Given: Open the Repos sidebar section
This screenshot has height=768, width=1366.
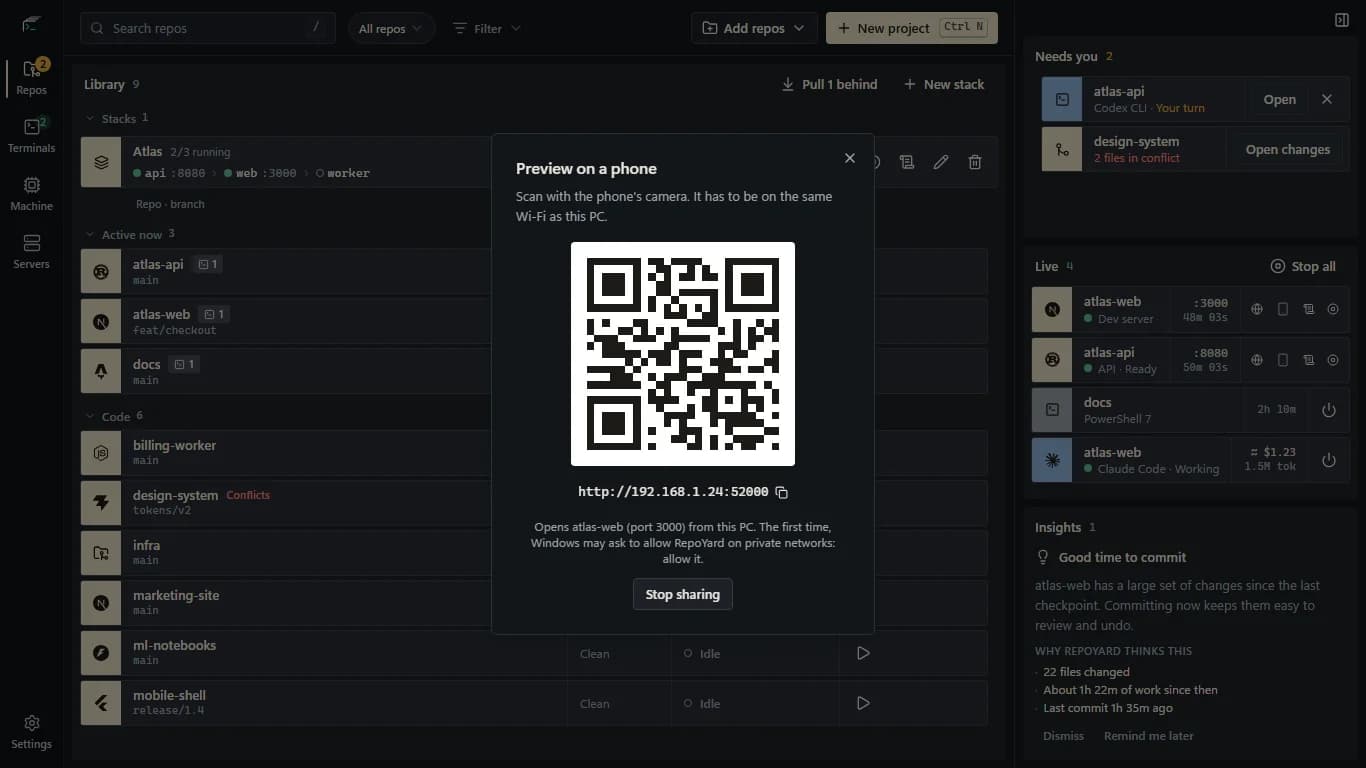Looking at the screenshot, I should [31, 77].
